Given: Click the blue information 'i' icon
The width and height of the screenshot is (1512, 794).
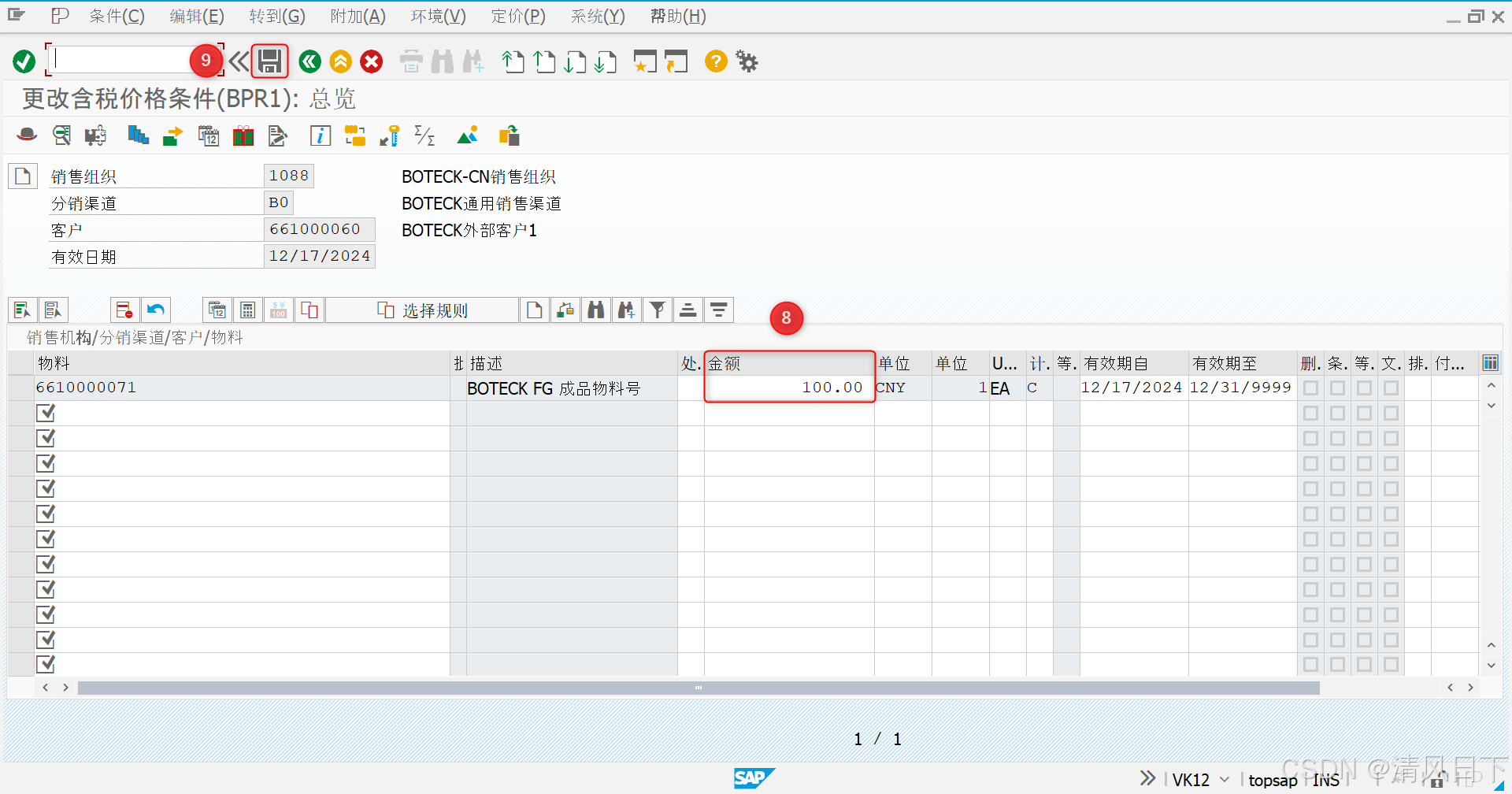Looking at the screenshot, I should click(x=321, y=135).
